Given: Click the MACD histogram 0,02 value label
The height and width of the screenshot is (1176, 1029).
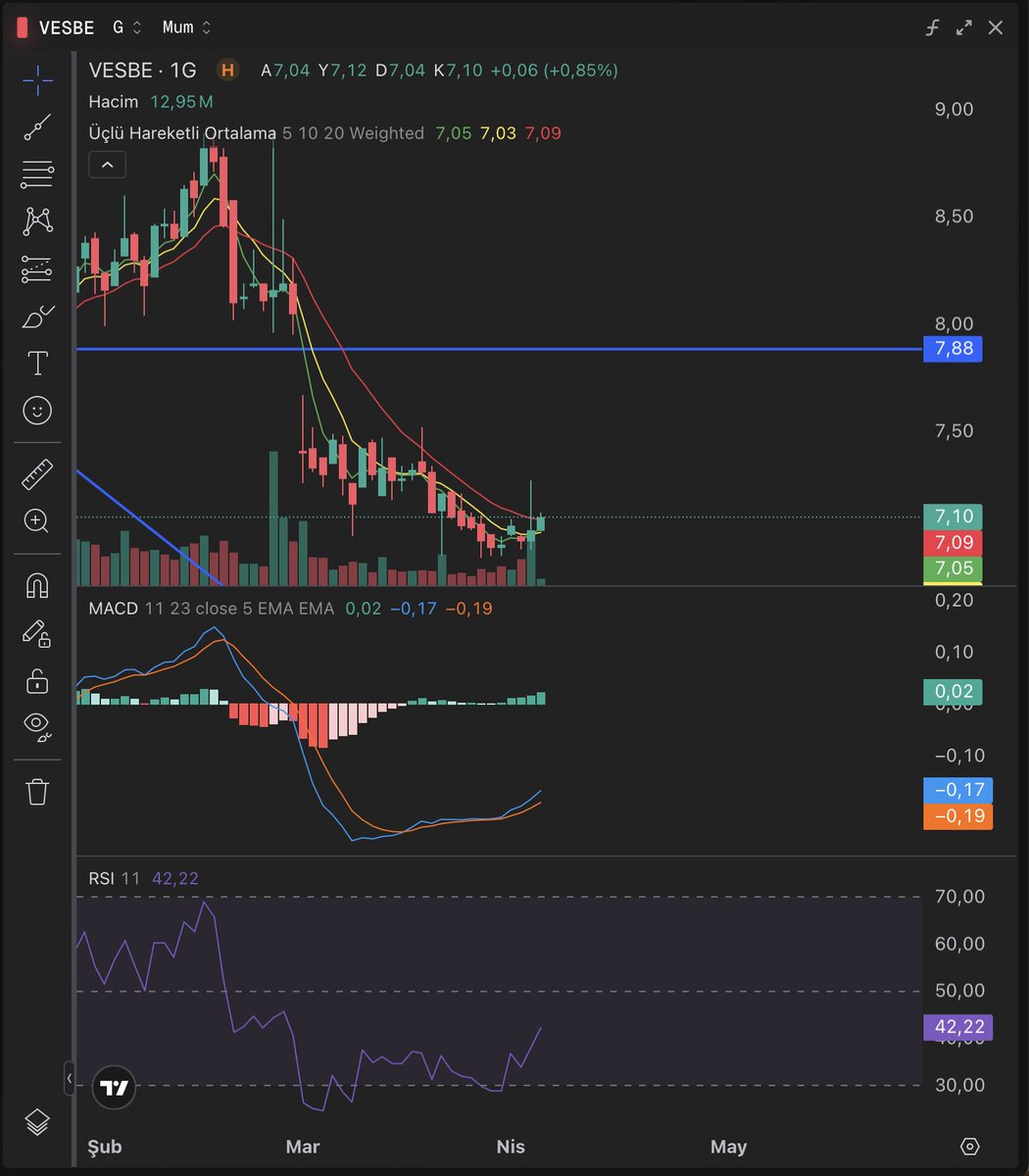Looking at the screenshot, I should tap(953, 692).
